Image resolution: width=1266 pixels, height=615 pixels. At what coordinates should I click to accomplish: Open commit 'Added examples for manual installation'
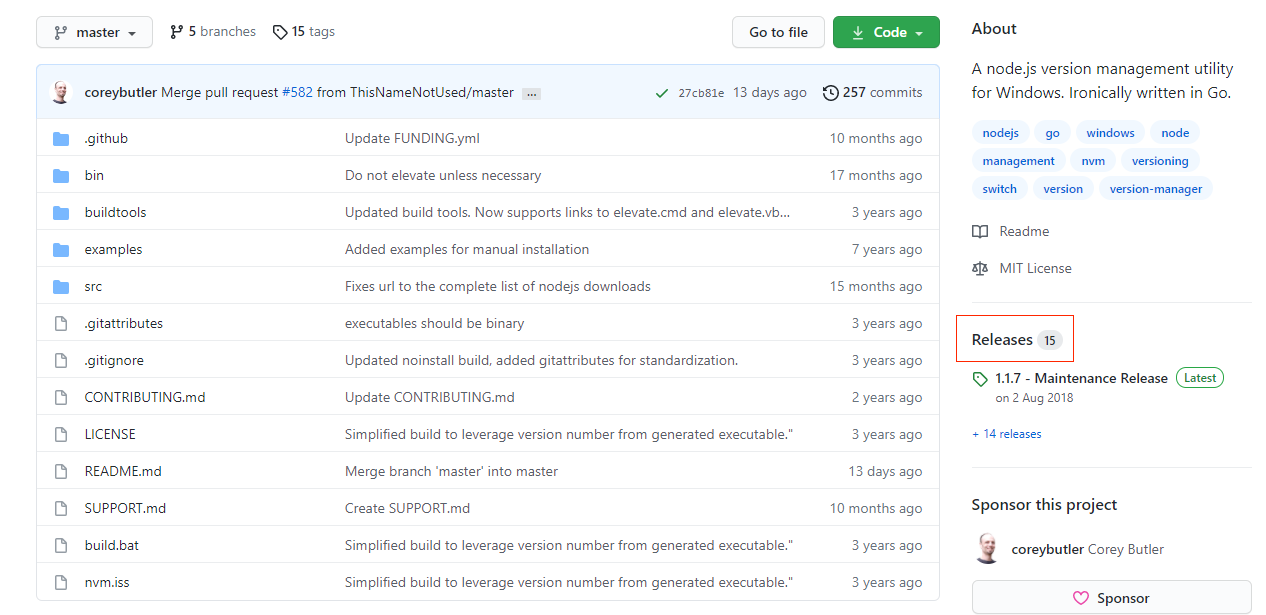tap(467, 249)
